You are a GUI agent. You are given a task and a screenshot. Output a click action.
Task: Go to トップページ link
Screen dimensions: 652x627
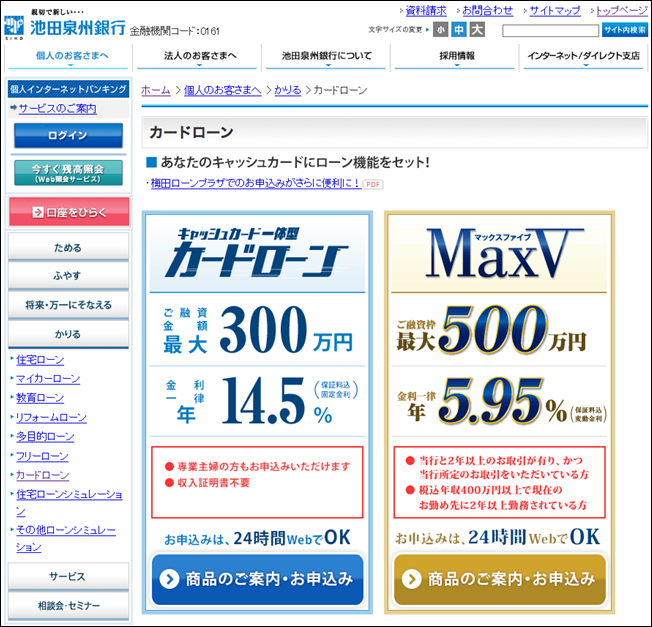click(x=622, y=10)
